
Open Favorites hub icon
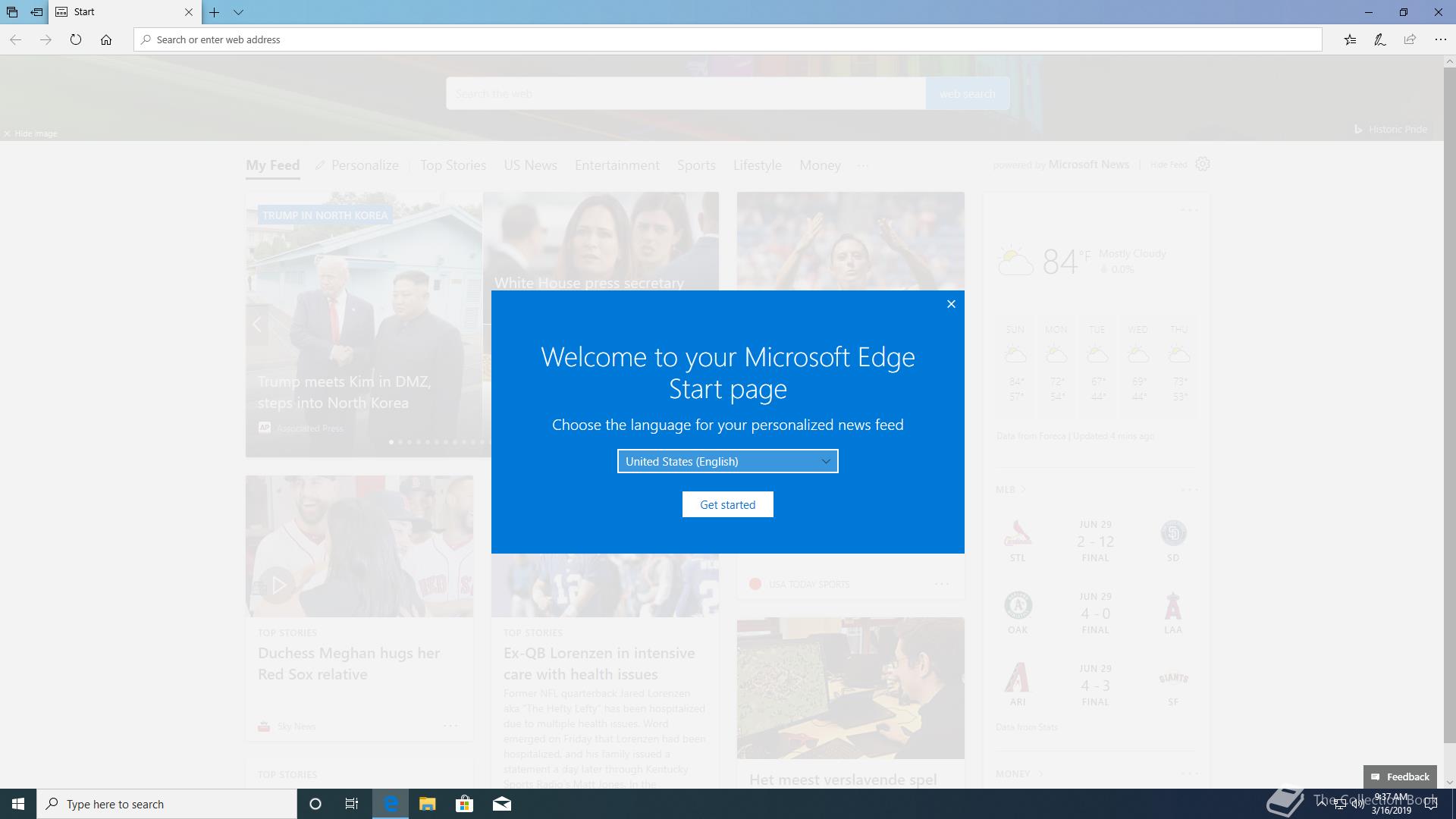[1350, 39]
